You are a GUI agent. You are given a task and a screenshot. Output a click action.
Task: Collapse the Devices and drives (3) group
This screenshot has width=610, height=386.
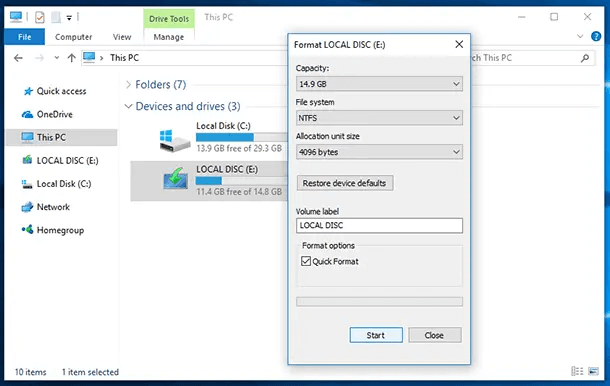pos(128,106)
